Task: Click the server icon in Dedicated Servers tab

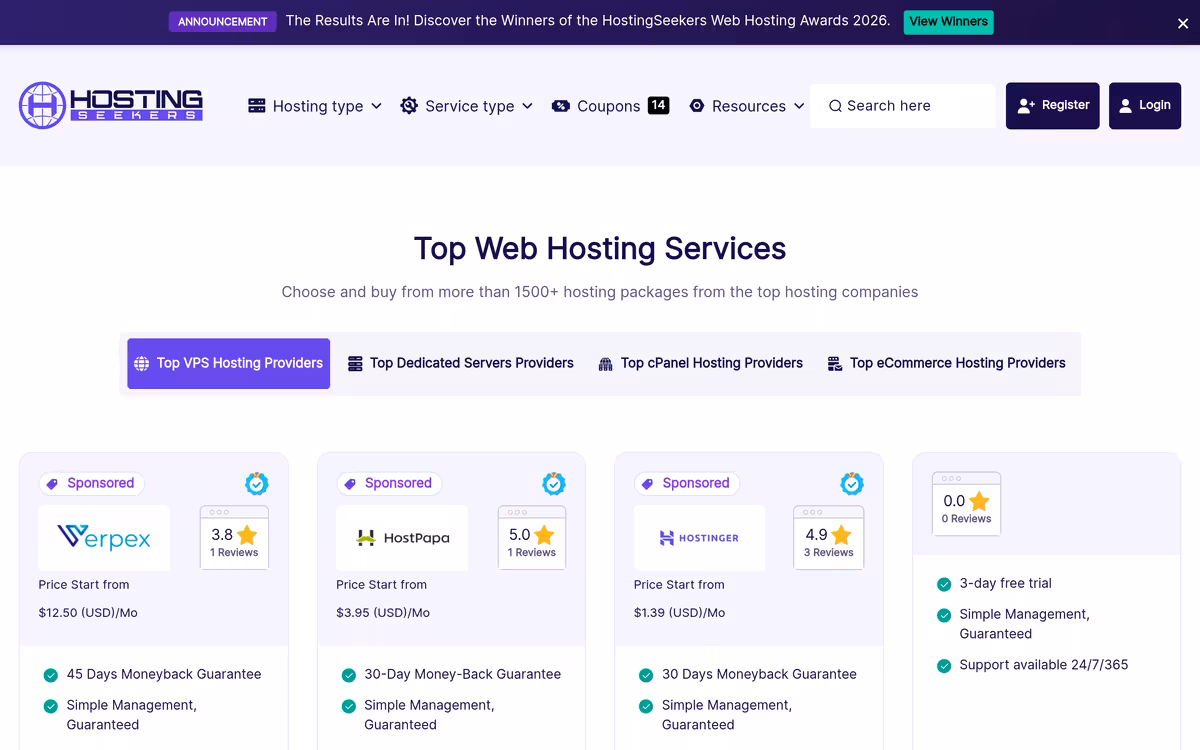Action: [x=355, y=364]
